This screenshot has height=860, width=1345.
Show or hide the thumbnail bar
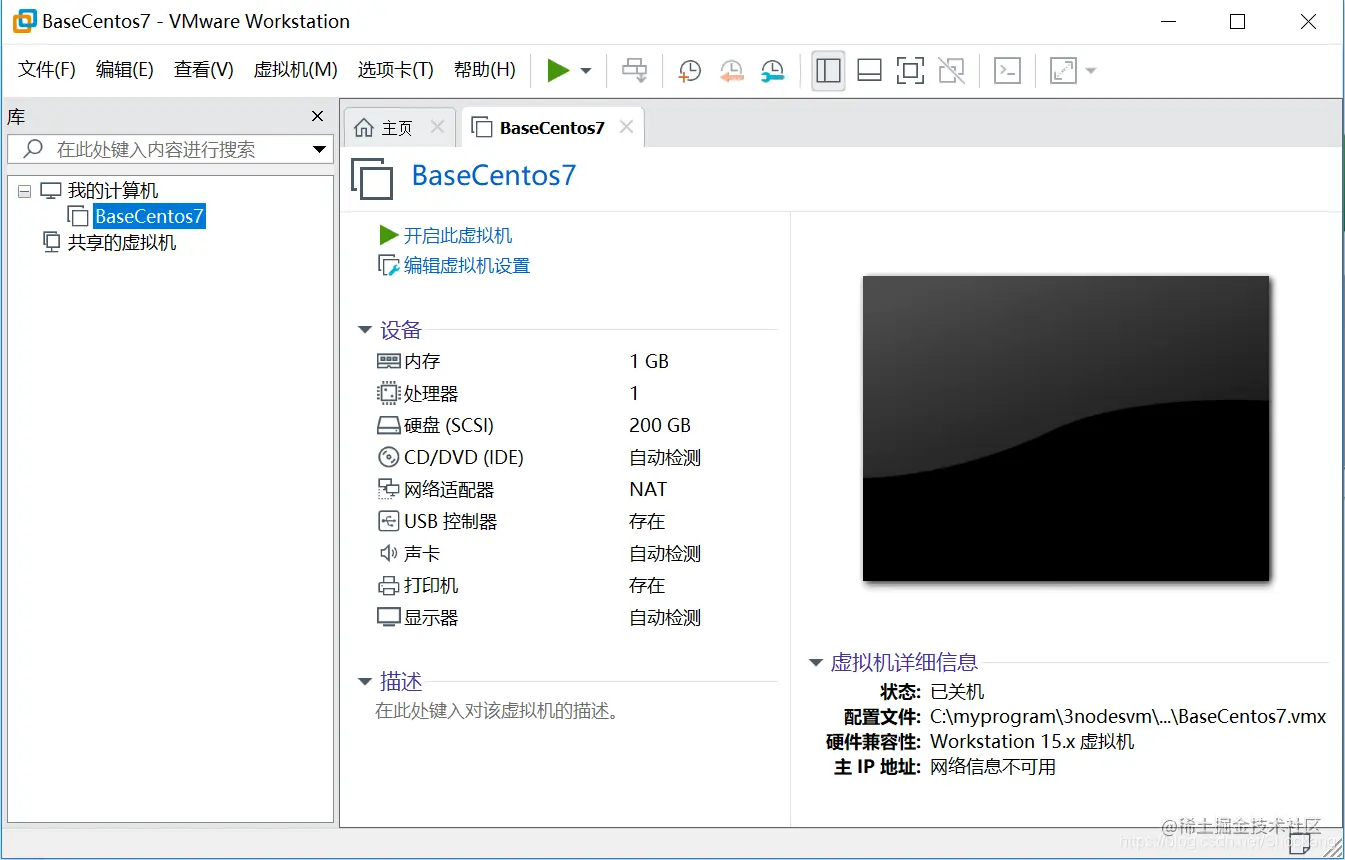(x=868, y=70)
